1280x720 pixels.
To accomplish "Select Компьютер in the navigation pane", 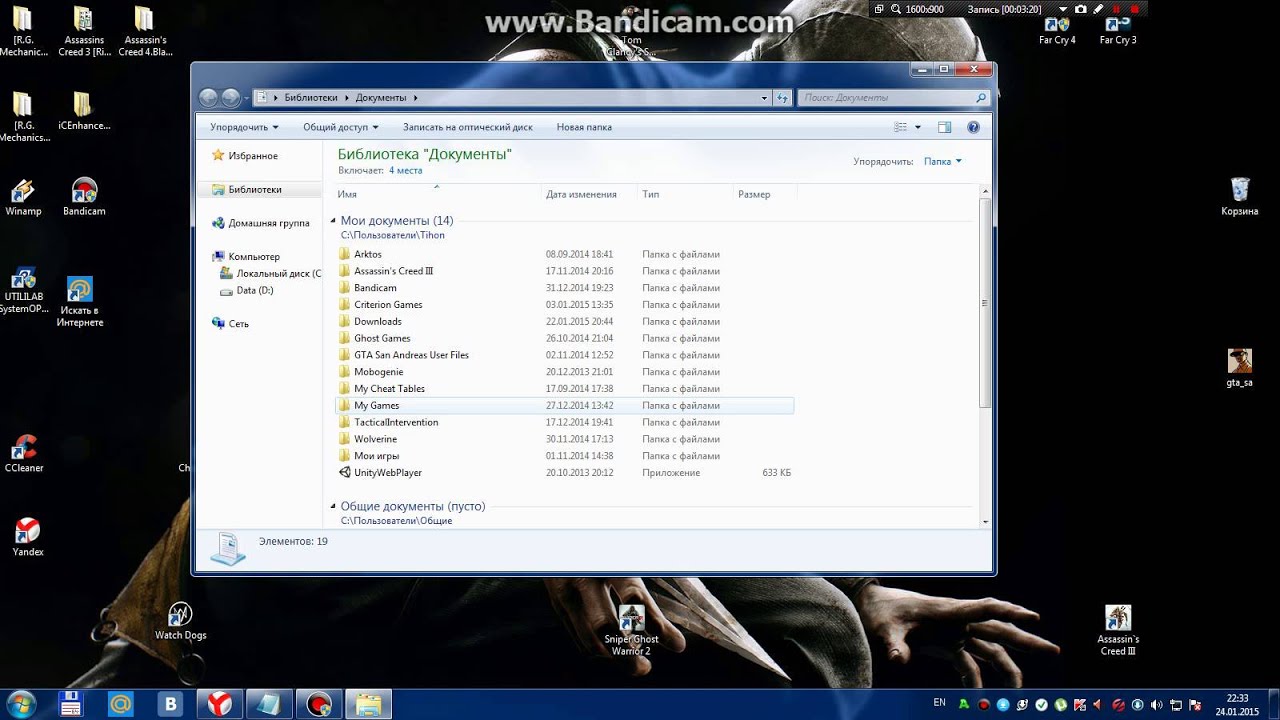I will [246, 257].
